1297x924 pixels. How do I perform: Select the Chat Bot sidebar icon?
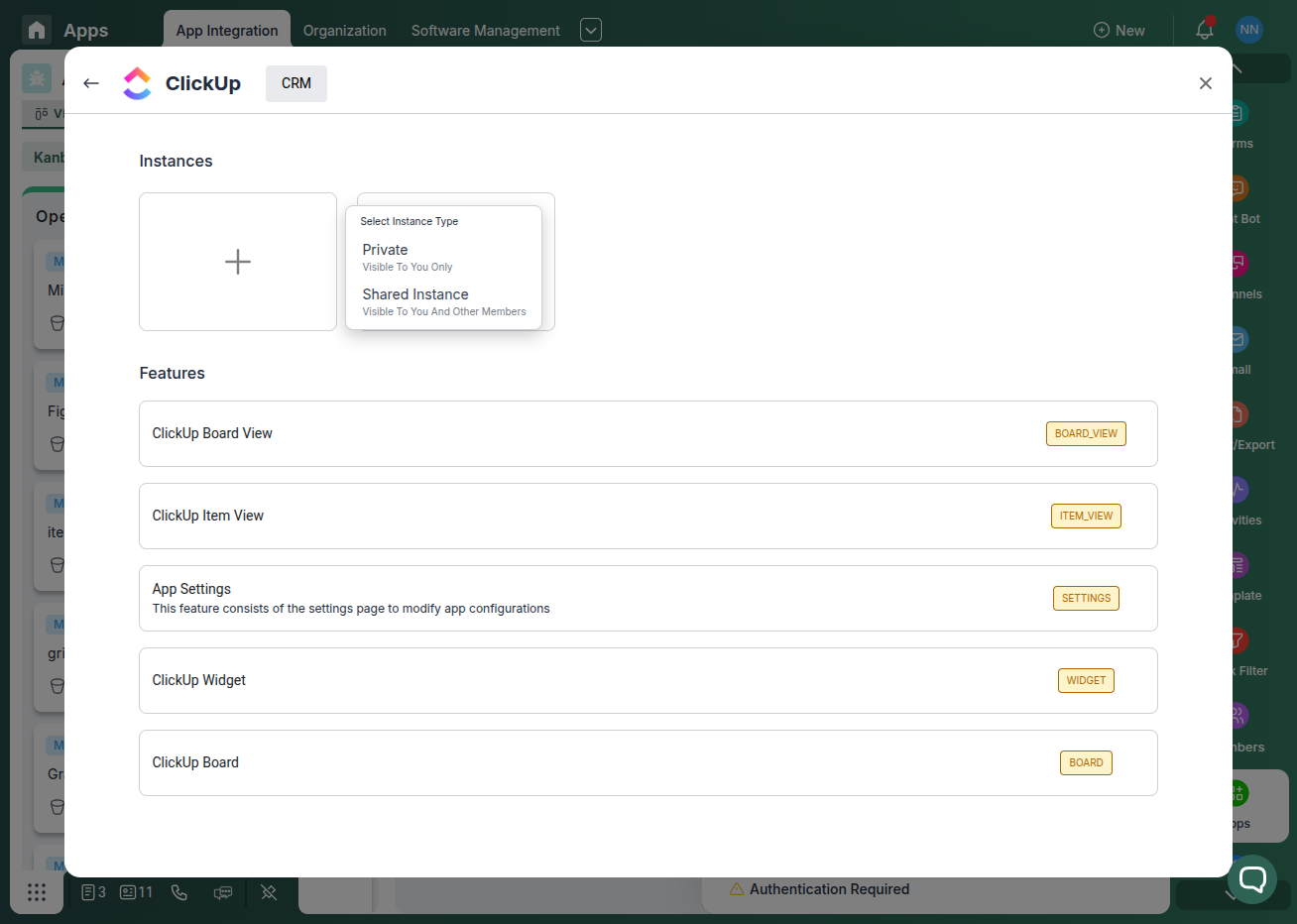[1237, 188]
